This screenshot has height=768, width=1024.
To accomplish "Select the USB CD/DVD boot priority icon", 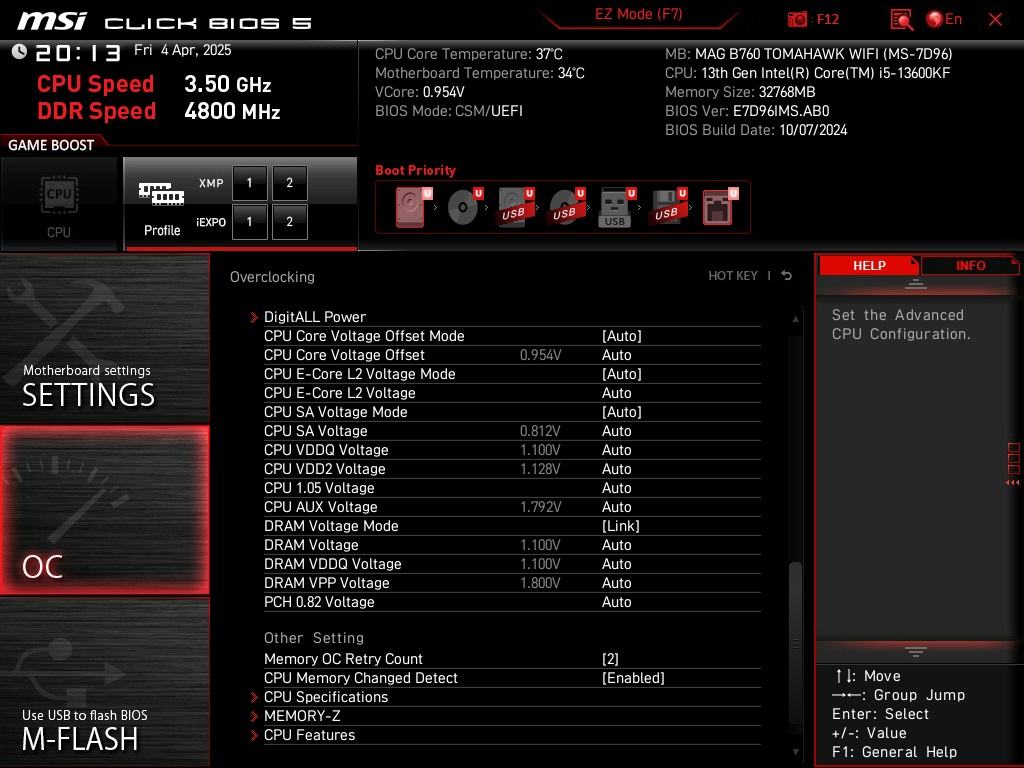I will (x=566, y=207).
